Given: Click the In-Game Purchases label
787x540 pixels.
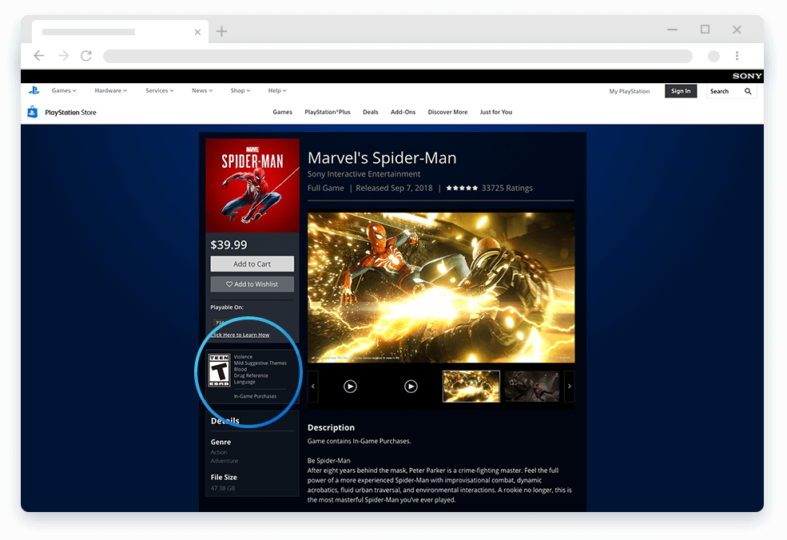Looking at the screenshot, I should click(x=255, y=396).
